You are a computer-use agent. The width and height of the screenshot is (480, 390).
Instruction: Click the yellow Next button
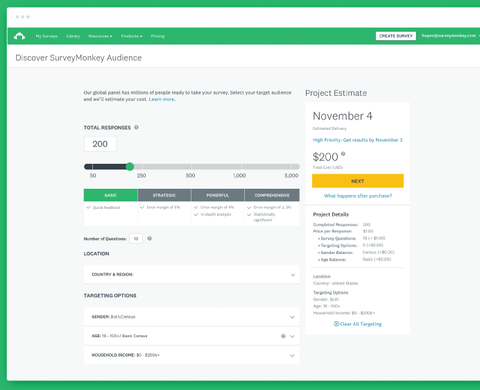click(x=358, y=181)
